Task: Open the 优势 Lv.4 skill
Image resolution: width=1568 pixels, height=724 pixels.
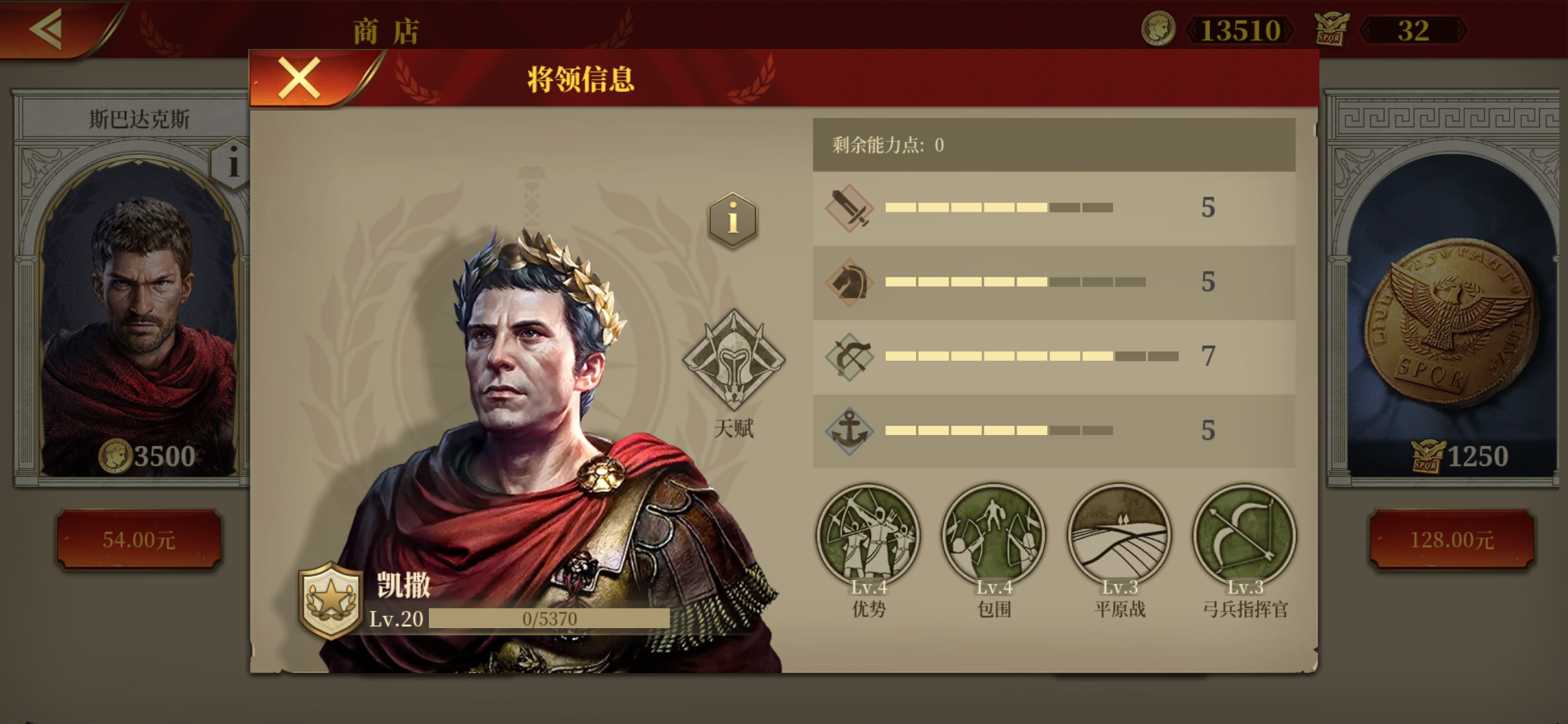Action: 868,536
